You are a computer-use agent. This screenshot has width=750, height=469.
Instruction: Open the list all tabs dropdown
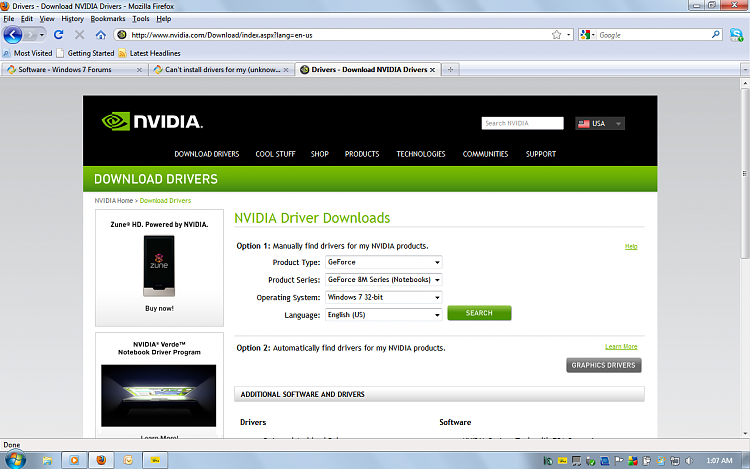(x=745, y=70)
